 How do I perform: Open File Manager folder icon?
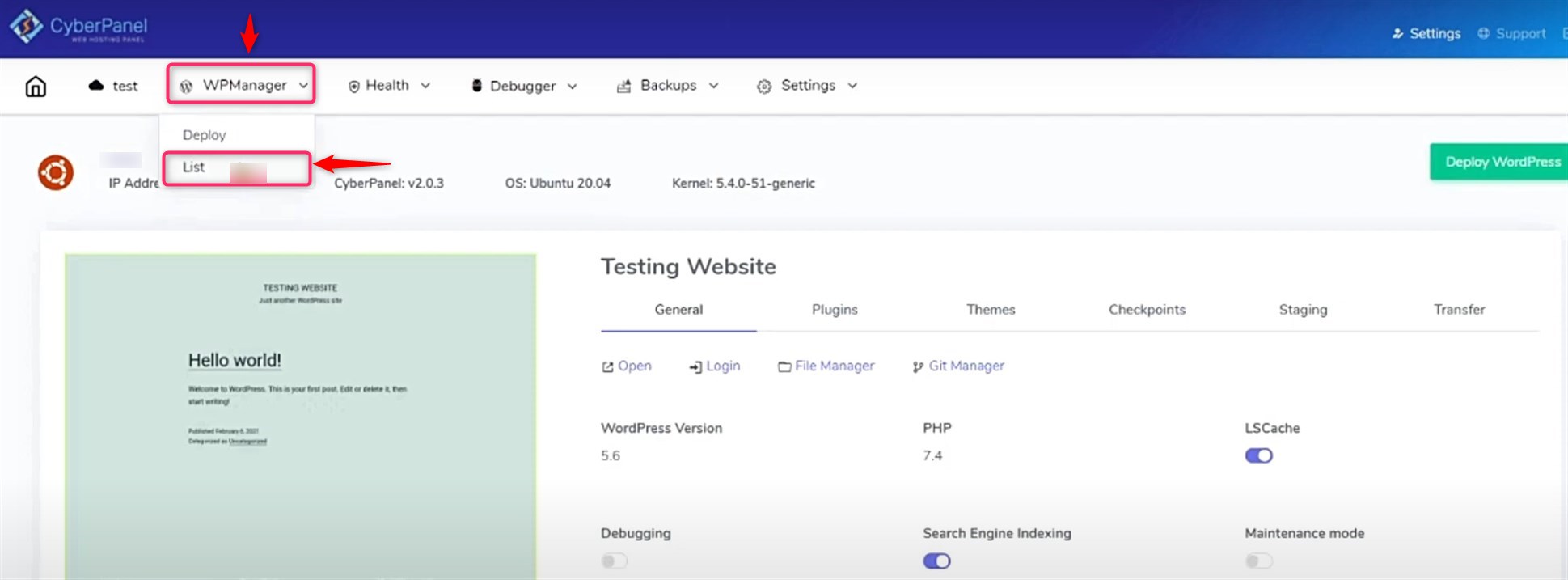784,366
